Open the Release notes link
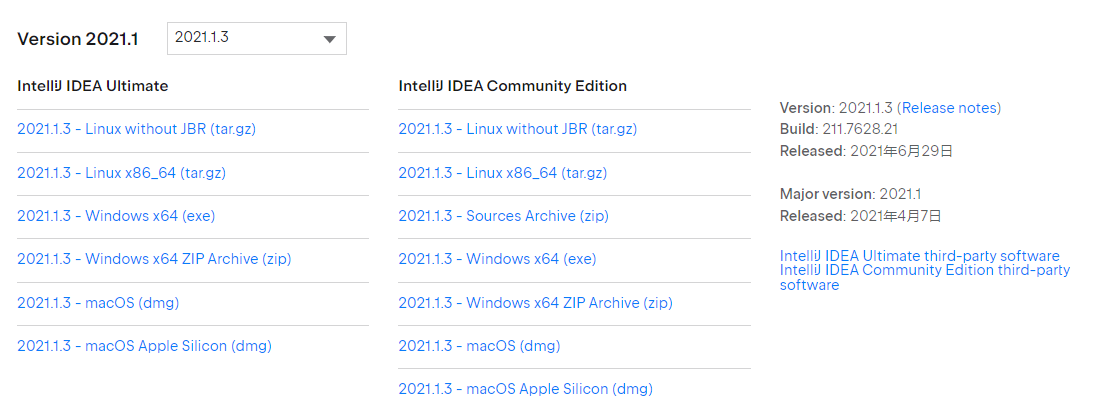This screenshot has height=411, width=1105. tap(948, 108)
